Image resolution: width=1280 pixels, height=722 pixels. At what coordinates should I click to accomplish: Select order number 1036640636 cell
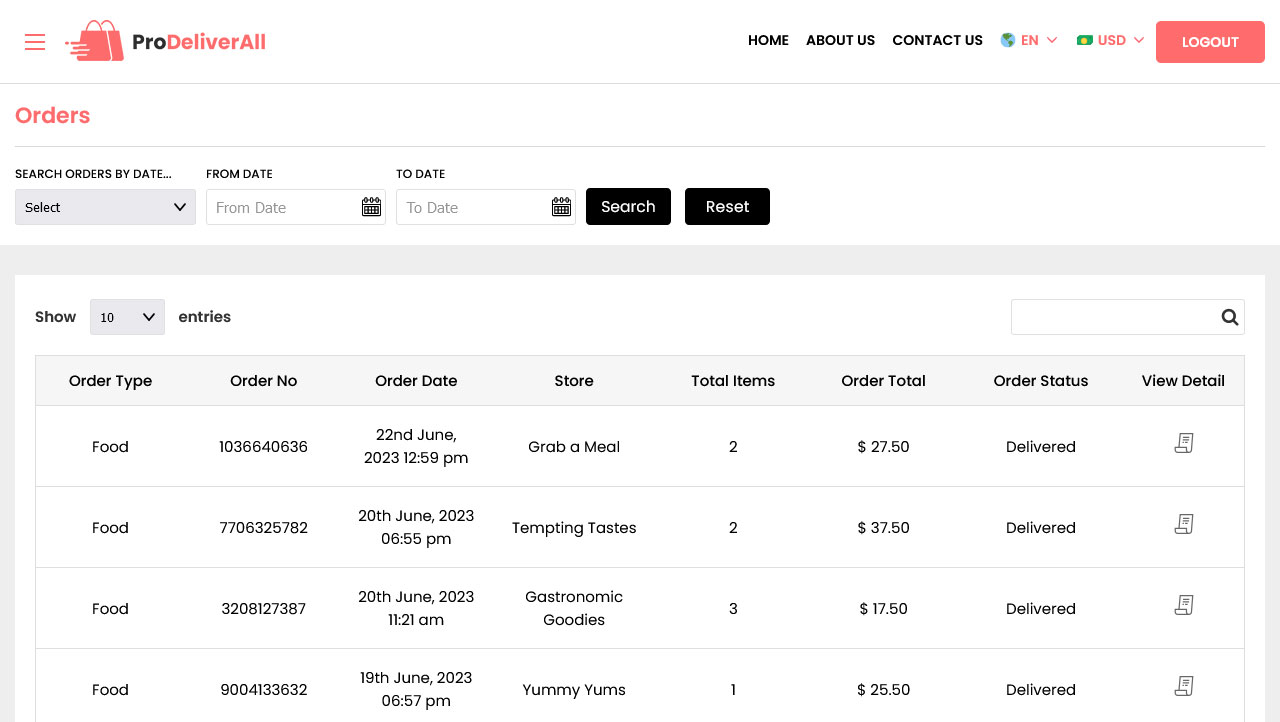(x=263, y=447)
